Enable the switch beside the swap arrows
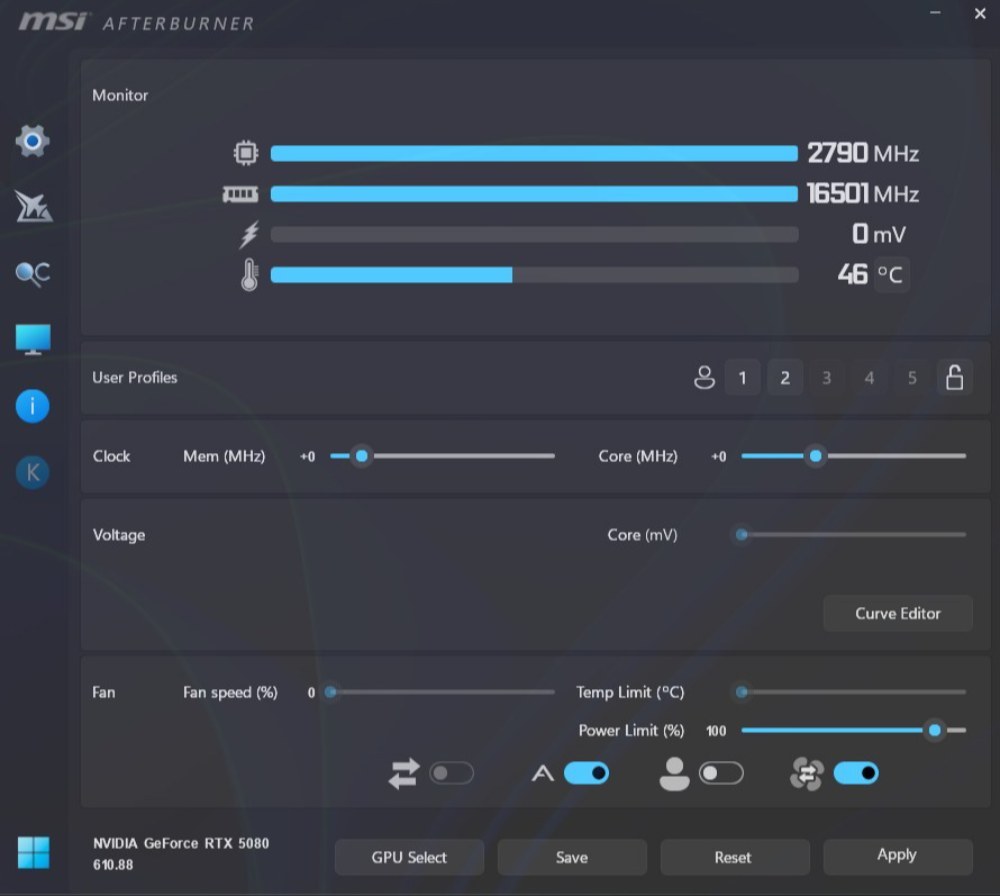Viewport: 1000px width, 896px height. [x=452, y=774]
